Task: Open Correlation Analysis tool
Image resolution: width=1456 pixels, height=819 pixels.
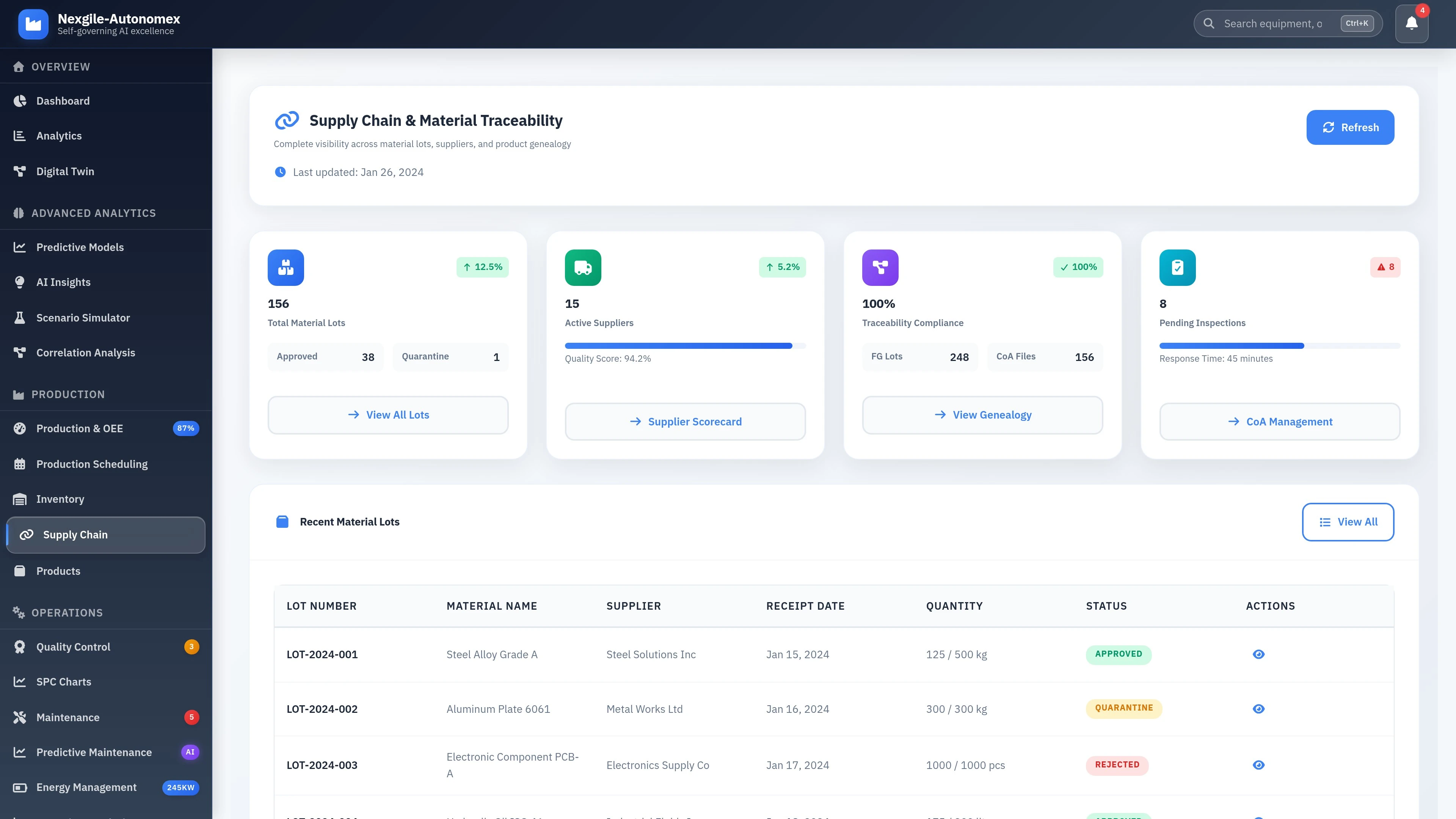Action: tap(85, 352)
